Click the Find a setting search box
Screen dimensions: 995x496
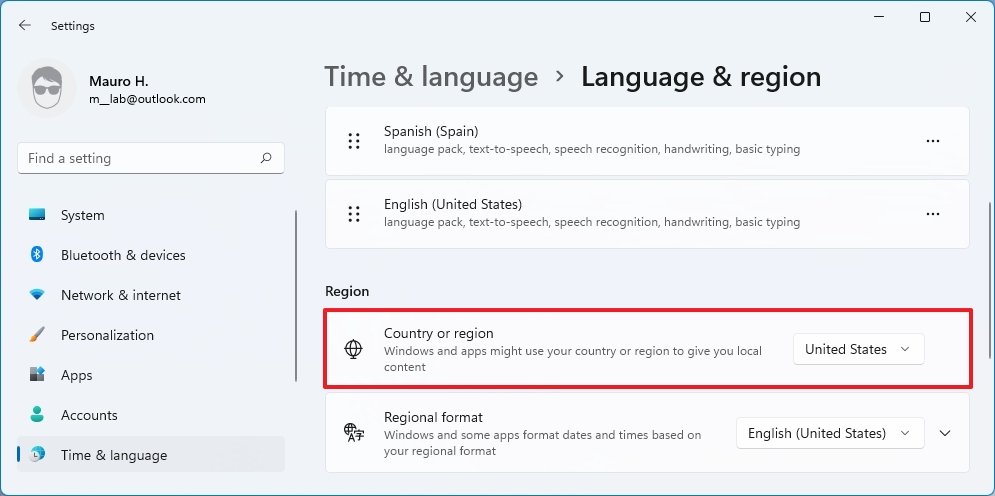pyautogui.click(x=140, y=158)
